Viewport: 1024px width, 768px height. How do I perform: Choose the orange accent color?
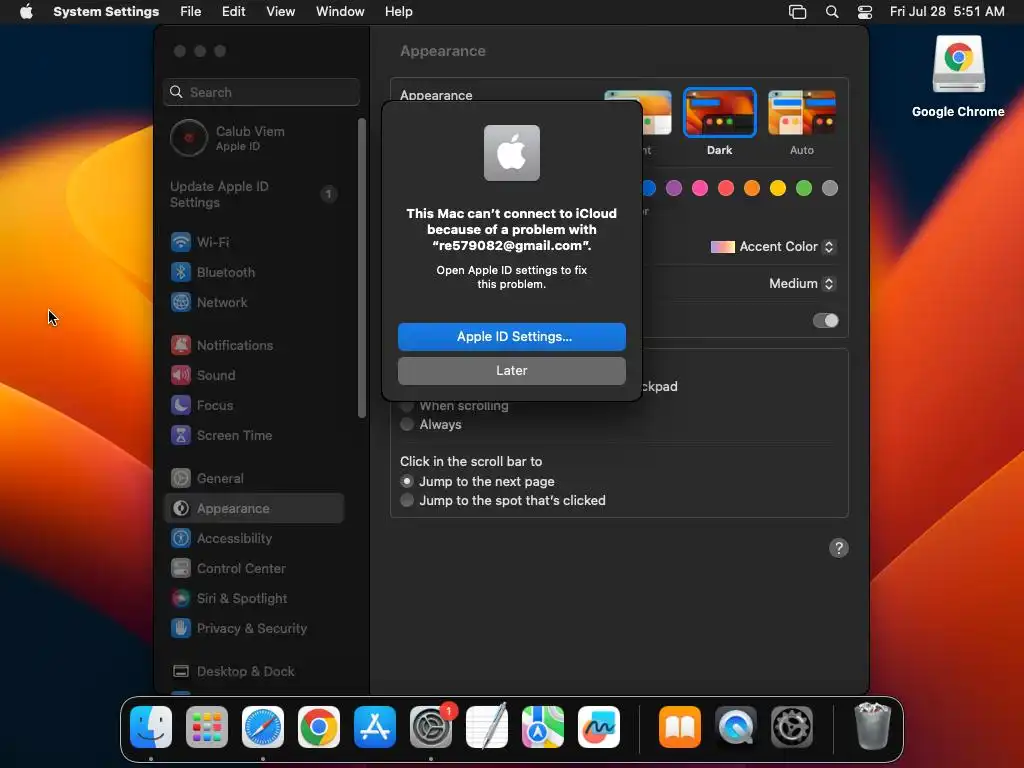pos(752,188)
